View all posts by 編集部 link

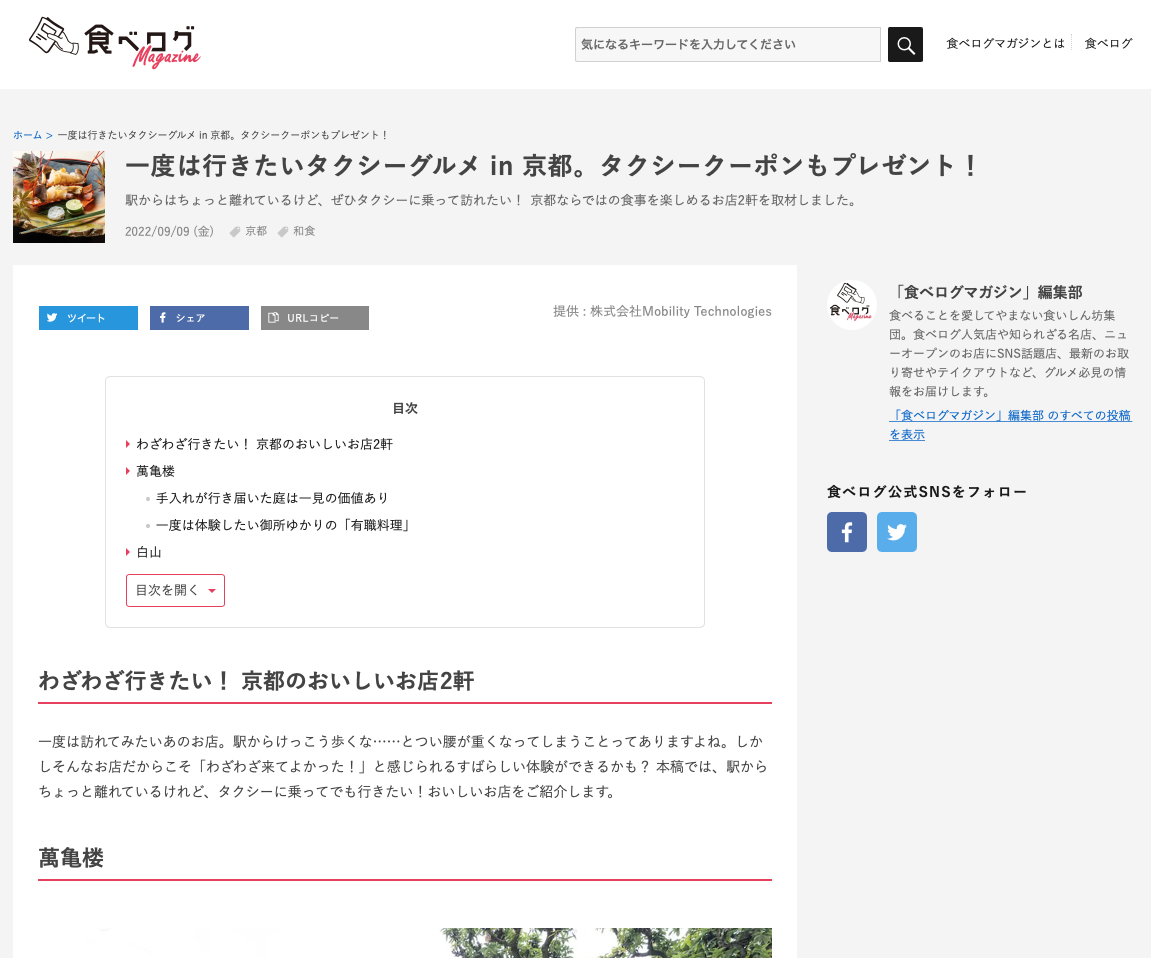(x=1009, y=425)
